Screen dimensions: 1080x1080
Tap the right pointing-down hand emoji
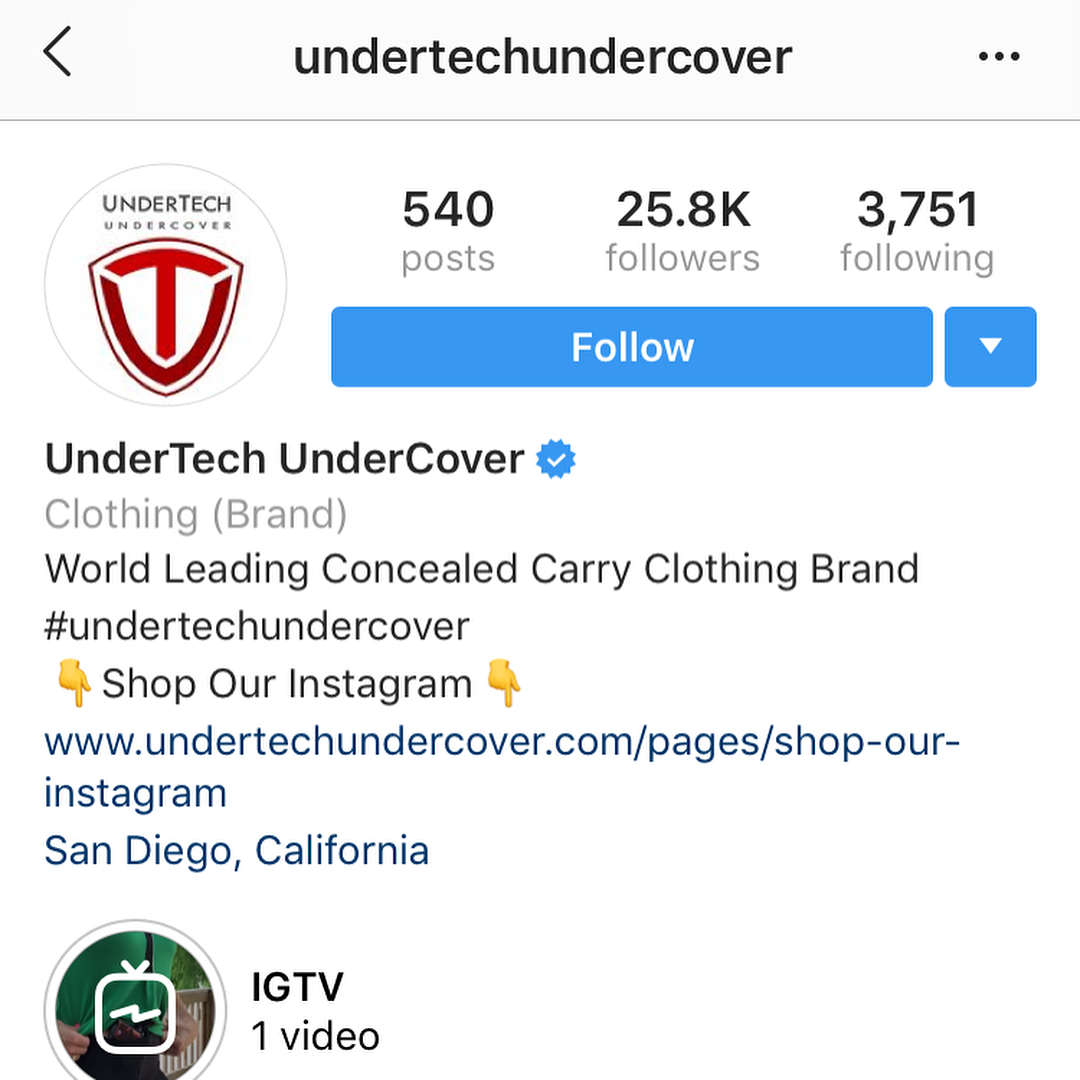[503, 683]
